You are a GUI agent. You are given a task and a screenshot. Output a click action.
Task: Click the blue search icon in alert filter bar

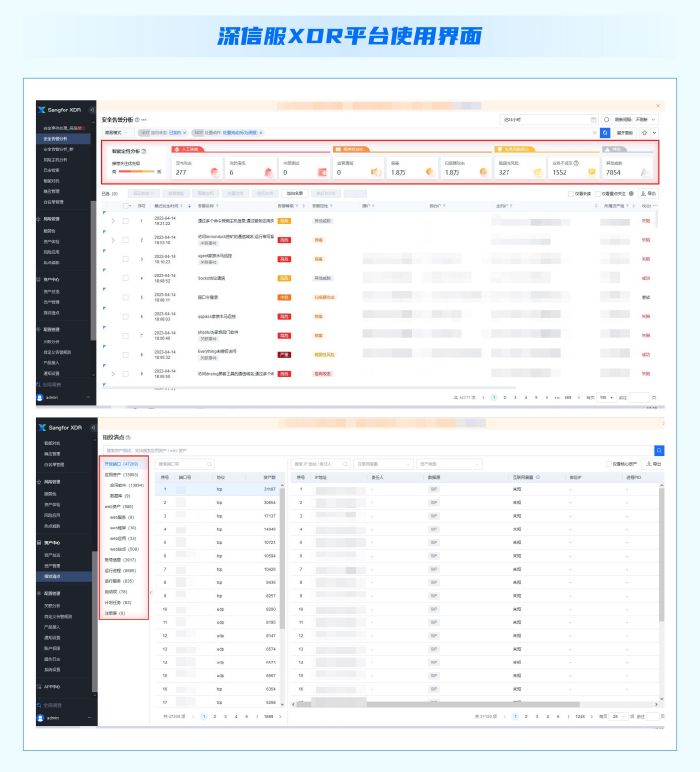[x=605, y=132]
